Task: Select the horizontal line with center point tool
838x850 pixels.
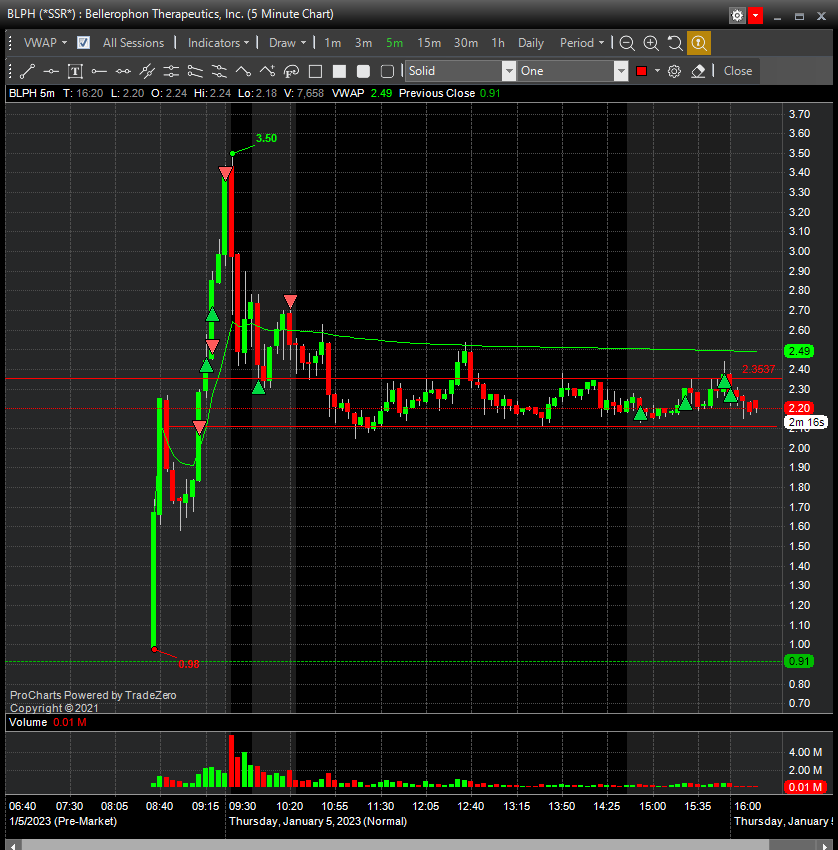Action: [x=51, y=71]
